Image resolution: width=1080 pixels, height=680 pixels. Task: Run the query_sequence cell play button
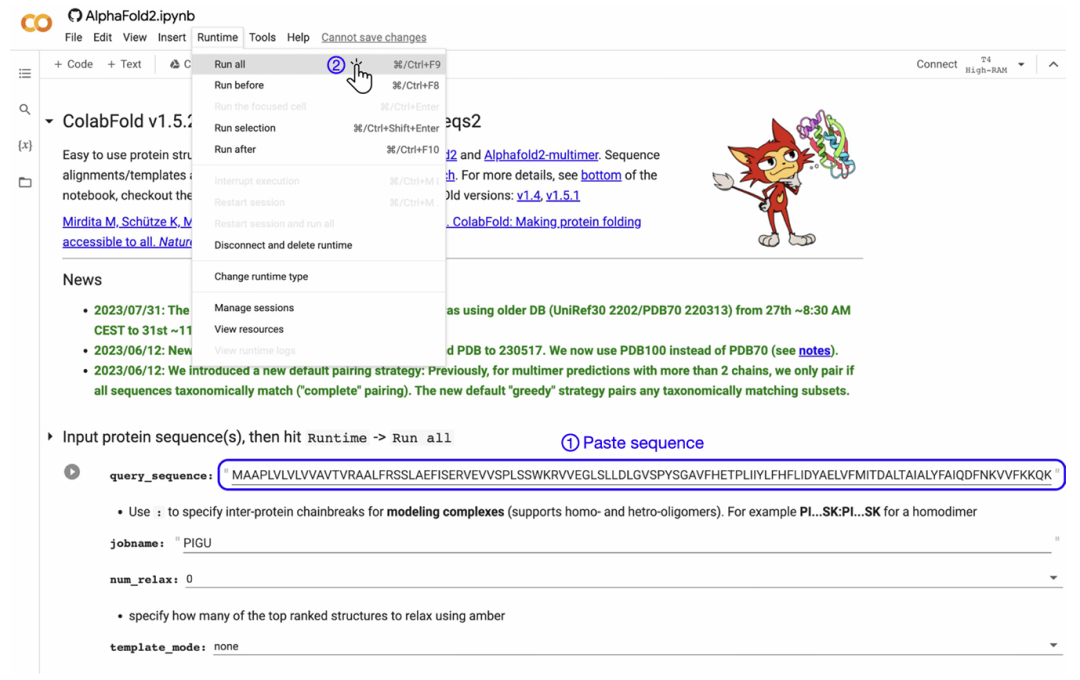(72, 472)
